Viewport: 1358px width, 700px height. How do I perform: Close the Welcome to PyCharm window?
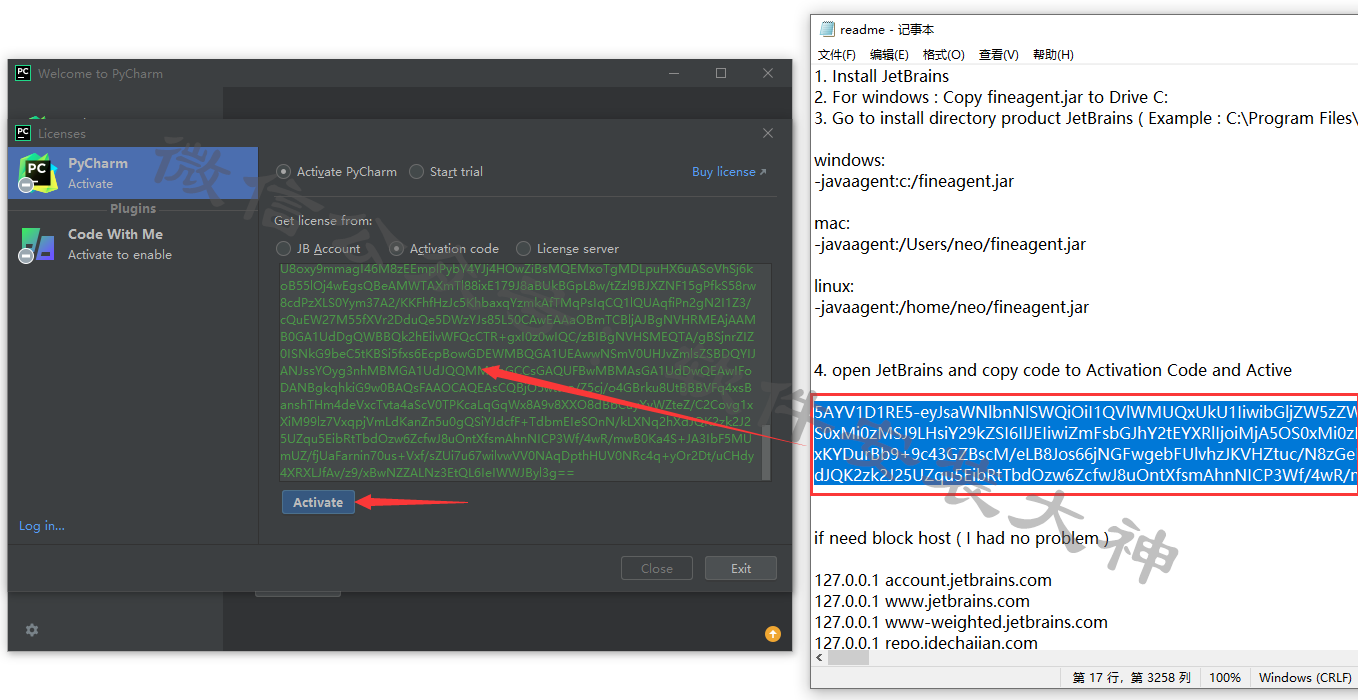[768, 73]
